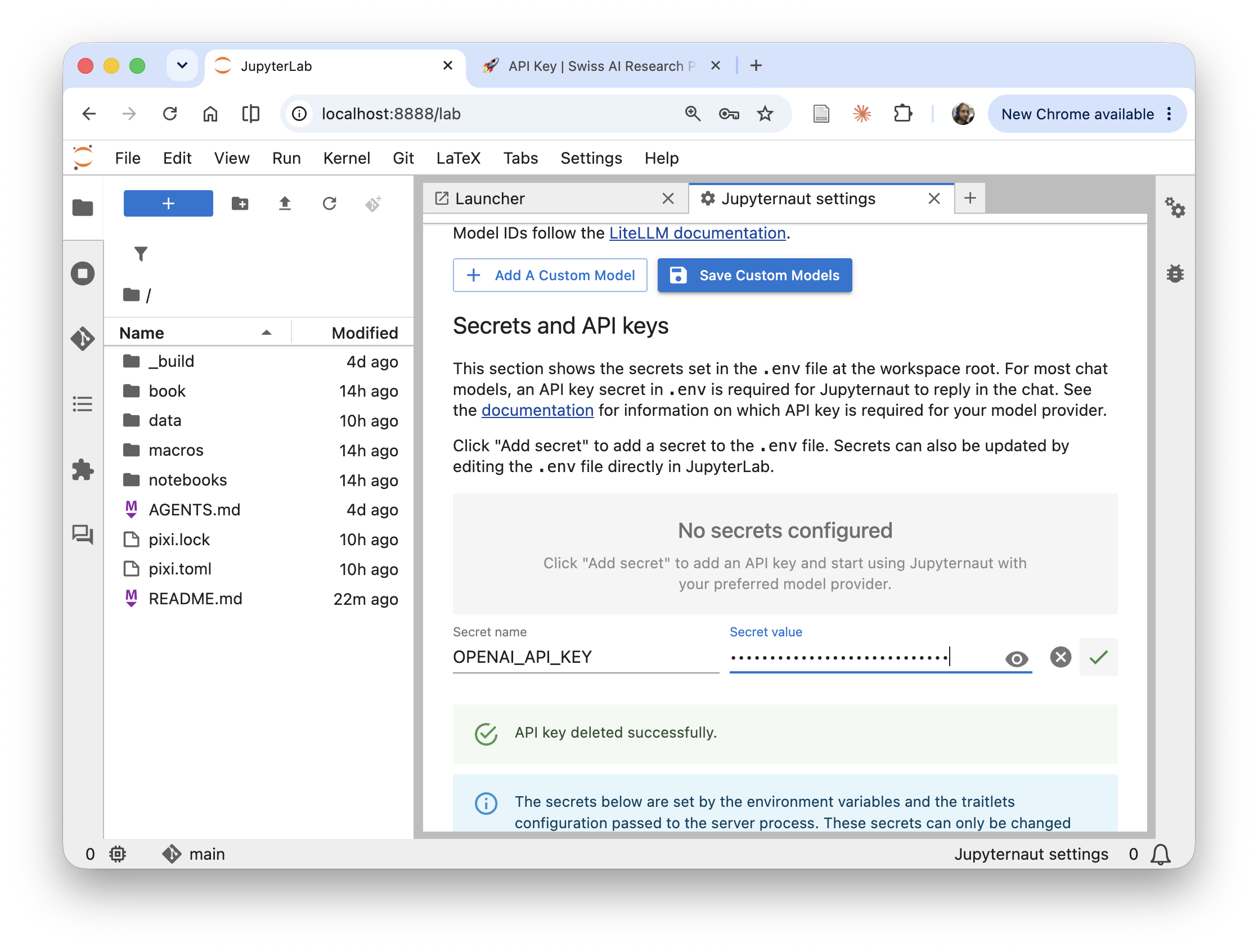Select the pixi.toml file
This screenshot has width=1258, height=952.
(259, 569)
